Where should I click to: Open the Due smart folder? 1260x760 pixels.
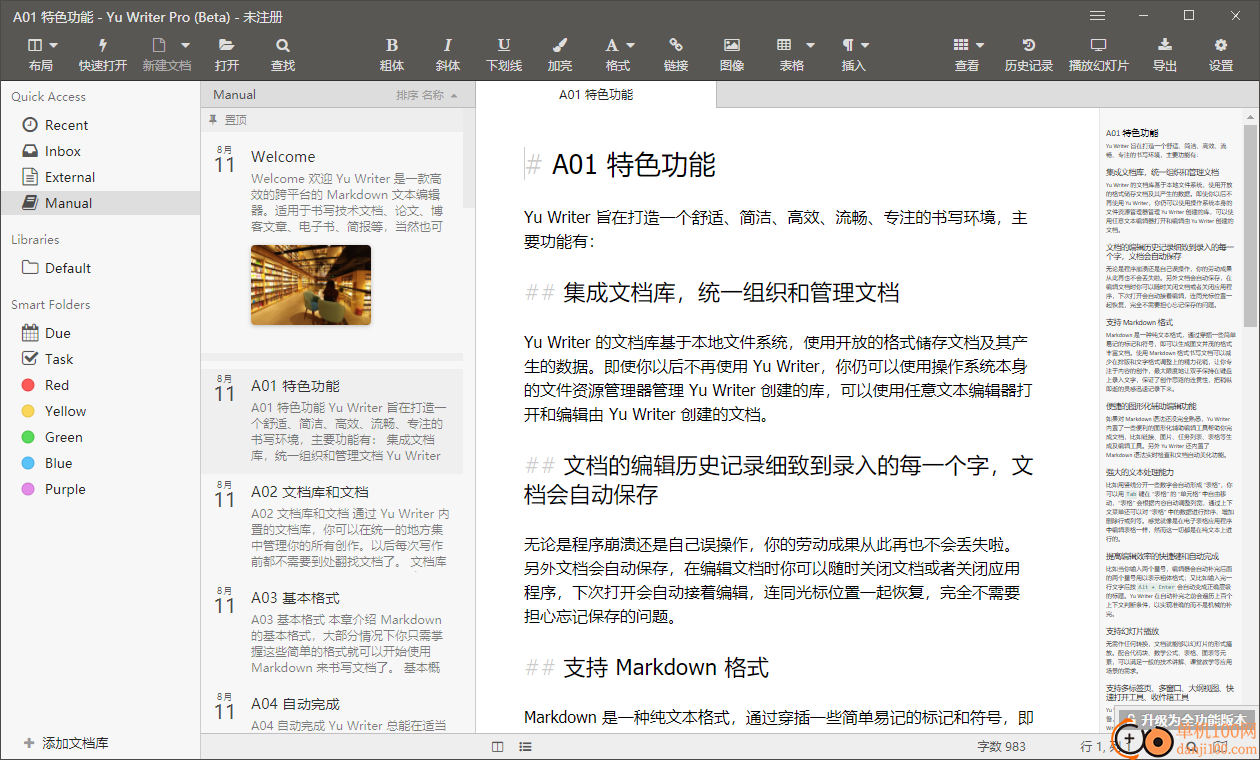click(x=100, y=333)
